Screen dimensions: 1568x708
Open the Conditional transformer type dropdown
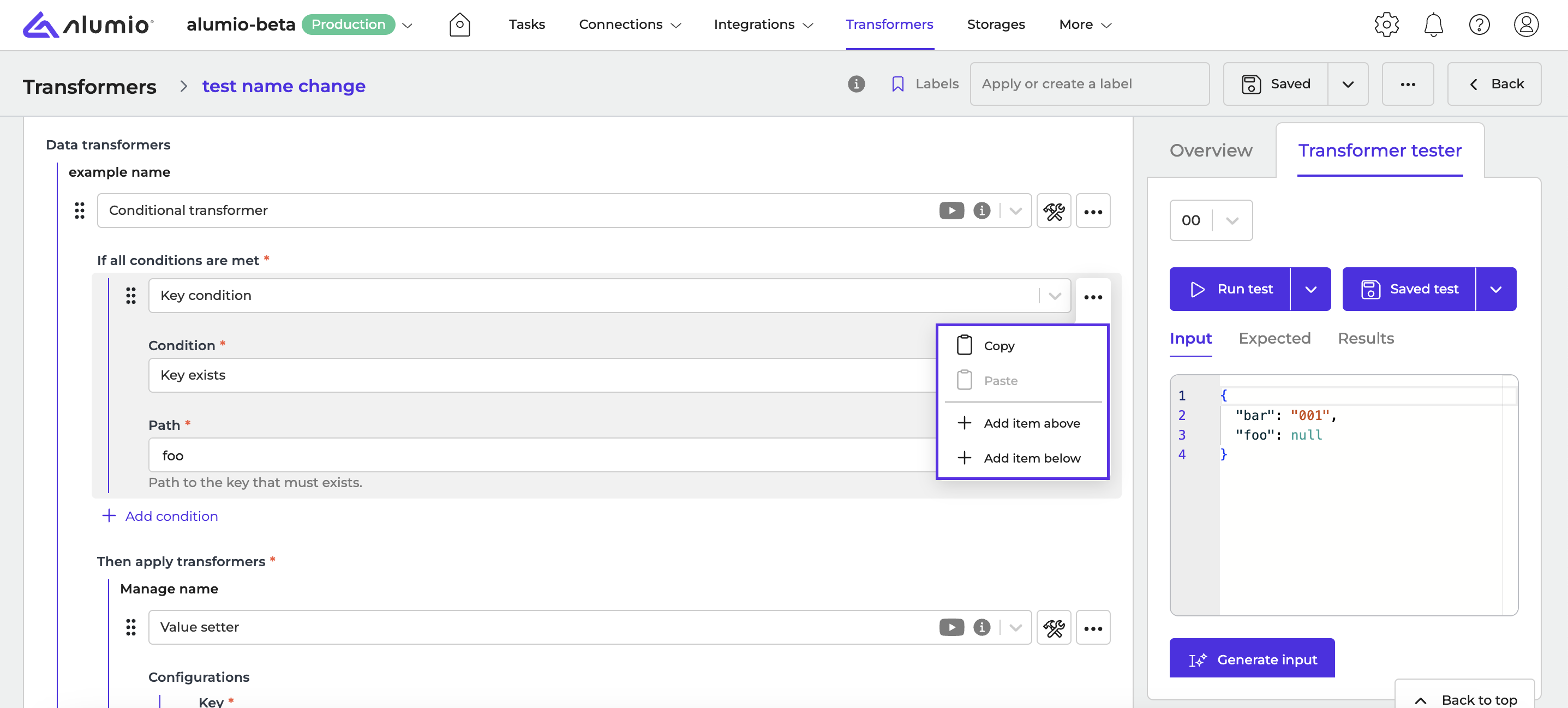coord(1015,211)
